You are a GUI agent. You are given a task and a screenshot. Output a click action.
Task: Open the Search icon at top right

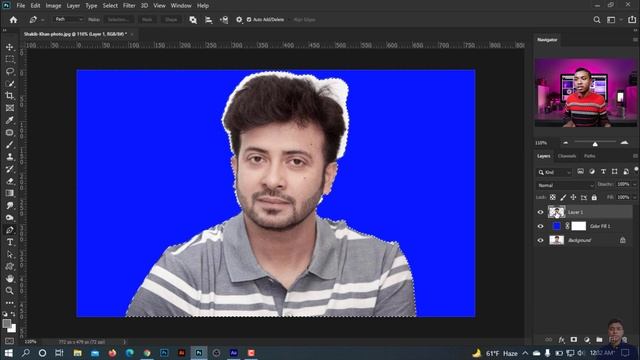coord(597,20)
